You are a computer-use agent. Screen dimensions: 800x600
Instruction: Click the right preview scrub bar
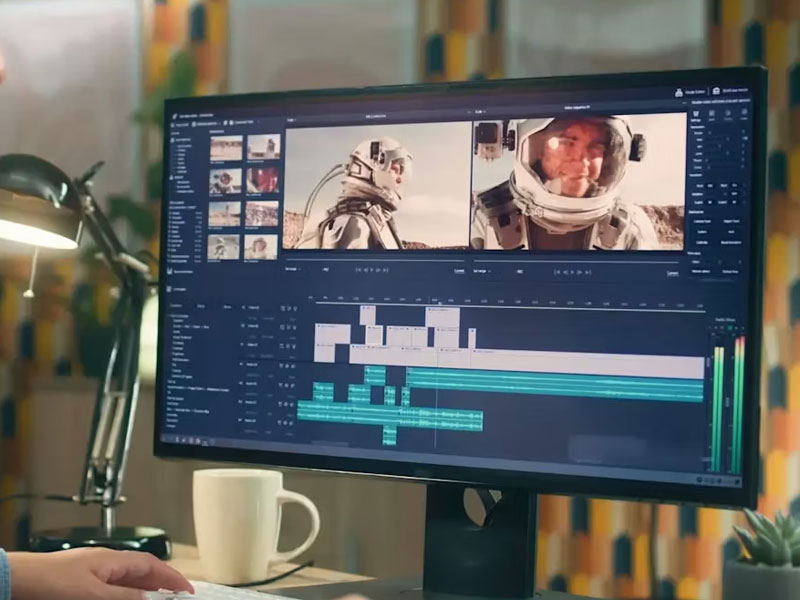(578, 262)
